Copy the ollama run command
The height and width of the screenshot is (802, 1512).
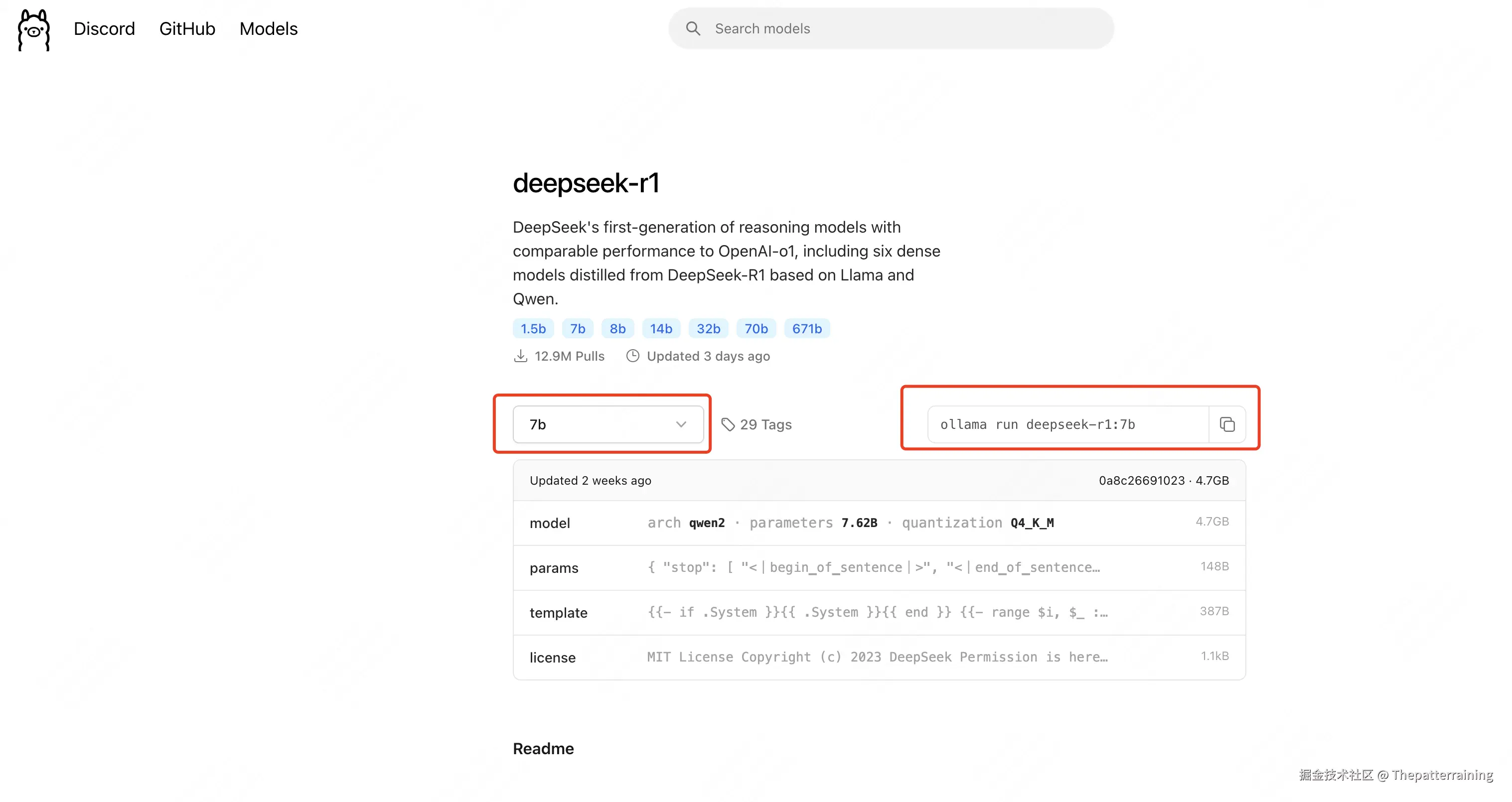(1227, 424)
